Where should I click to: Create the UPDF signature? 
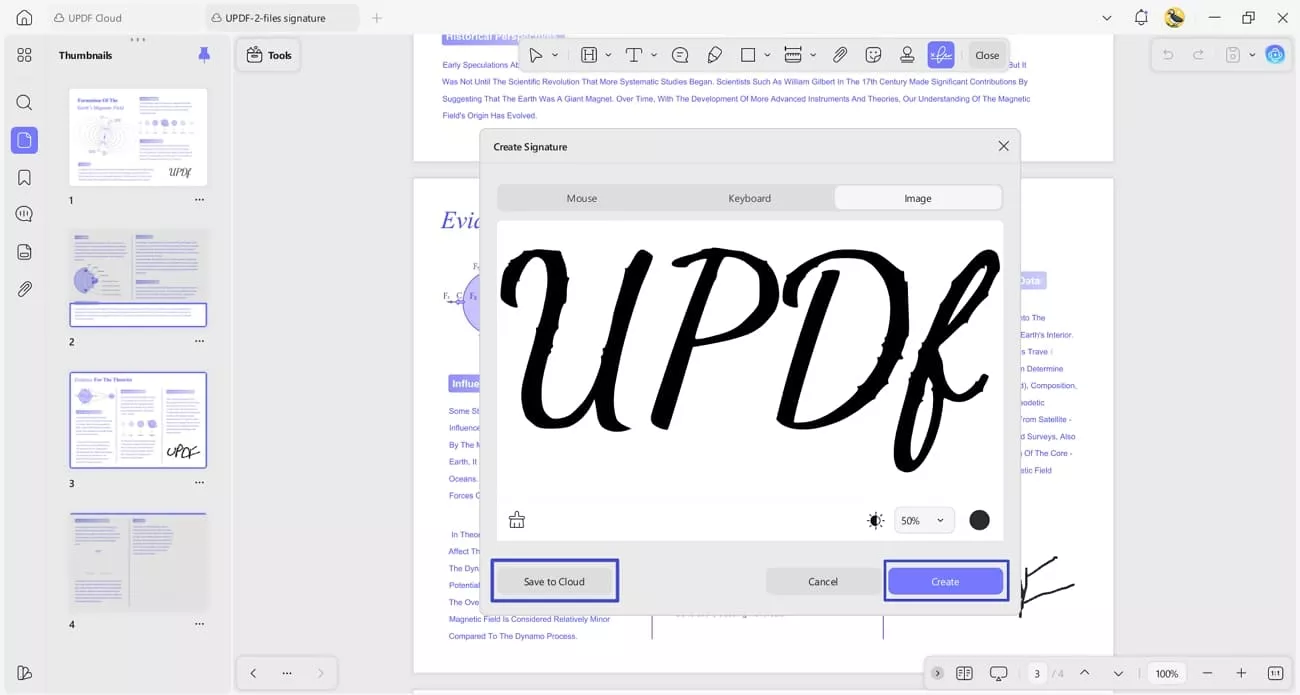coord(944,581)
